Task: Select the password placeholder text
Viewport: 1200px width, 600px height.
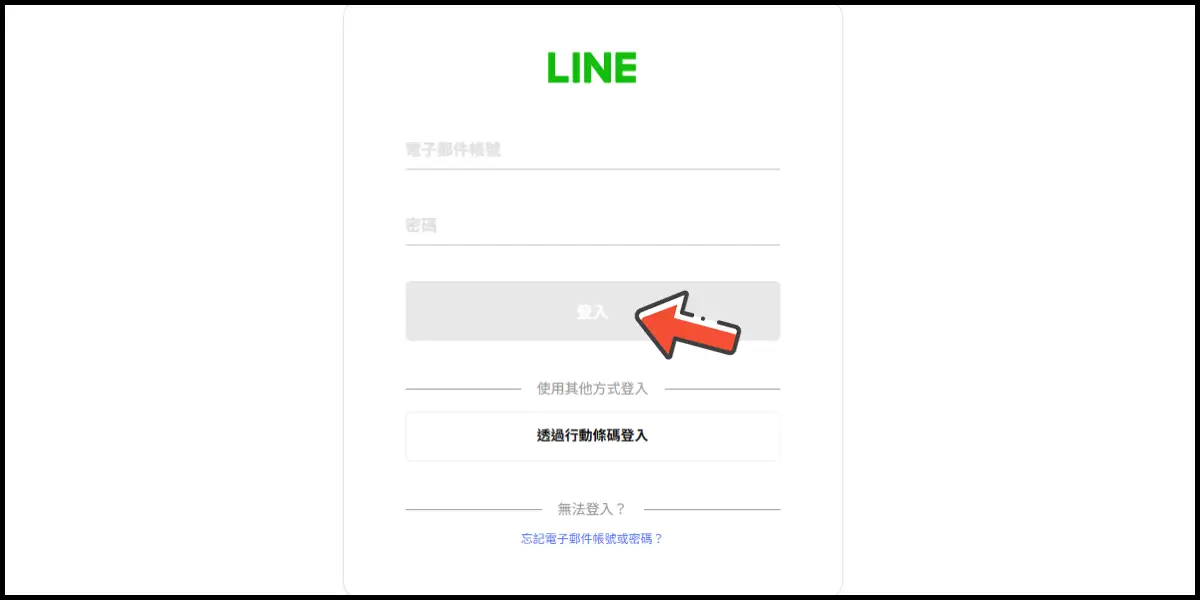Action: [x=421, y=226]
